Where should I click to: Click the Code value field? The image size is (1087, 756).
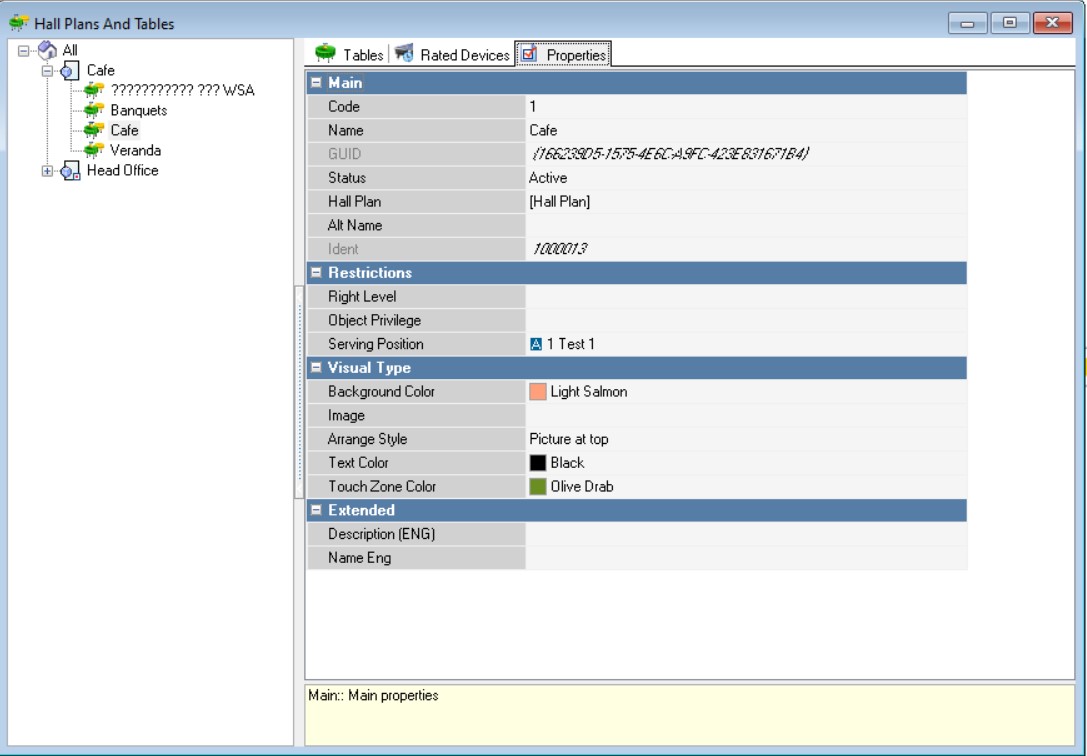coord(747,107)
